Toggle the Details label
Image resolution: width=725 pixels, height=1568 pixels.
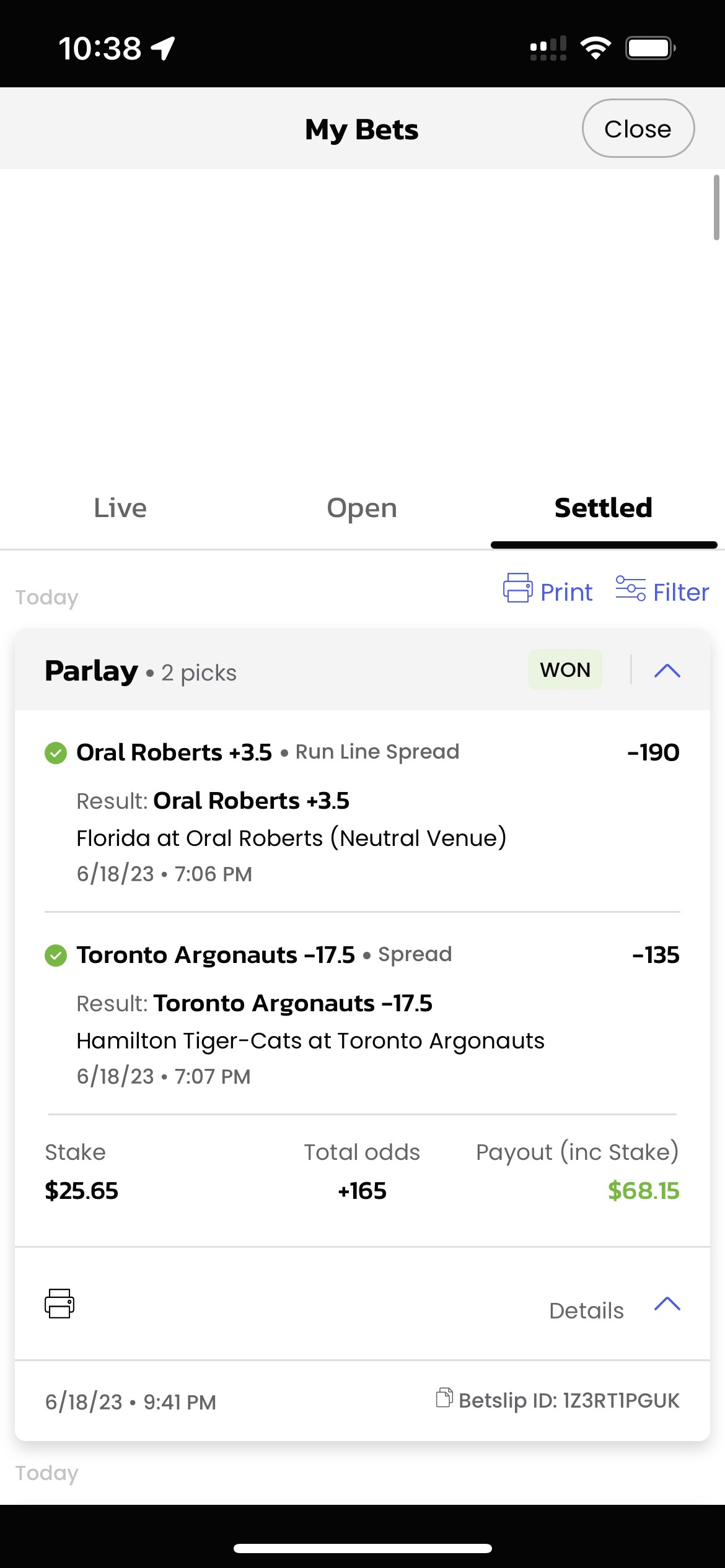(x=586, y=1311)
